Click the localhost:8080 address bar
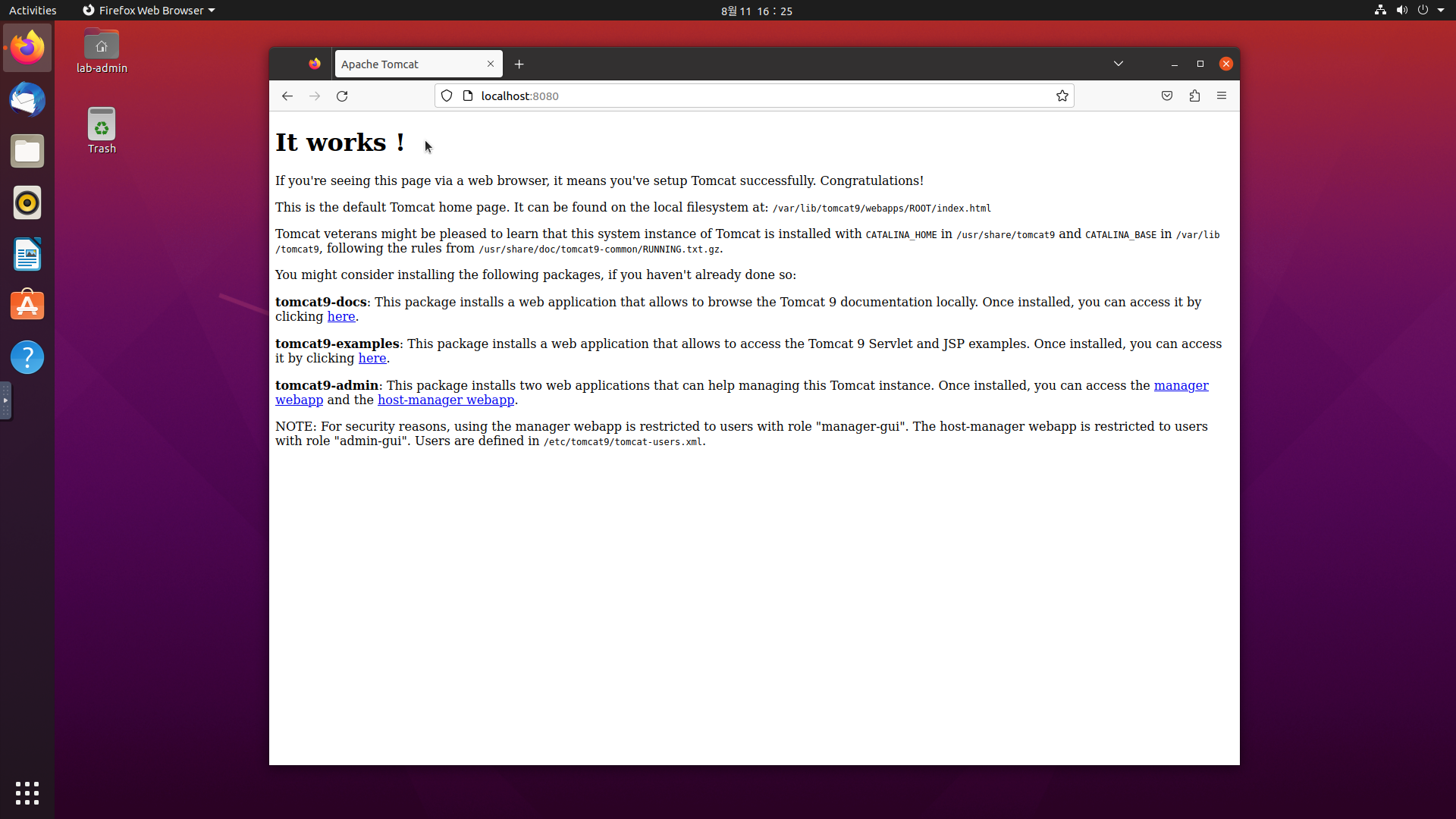 (758, 96)
